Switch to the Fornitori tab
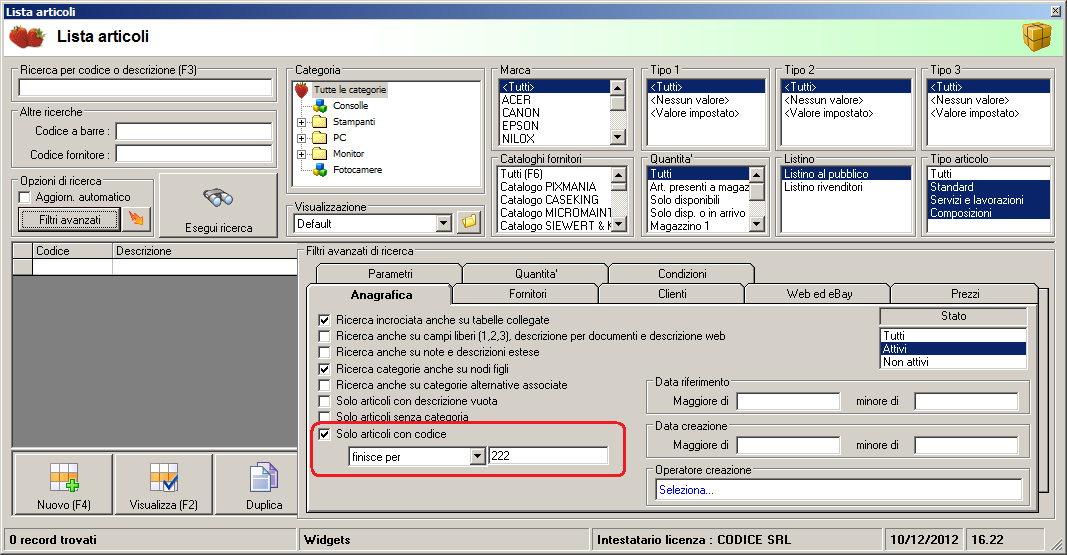The width and height of the screenshot is (1067, 555). tap(525, 294)
